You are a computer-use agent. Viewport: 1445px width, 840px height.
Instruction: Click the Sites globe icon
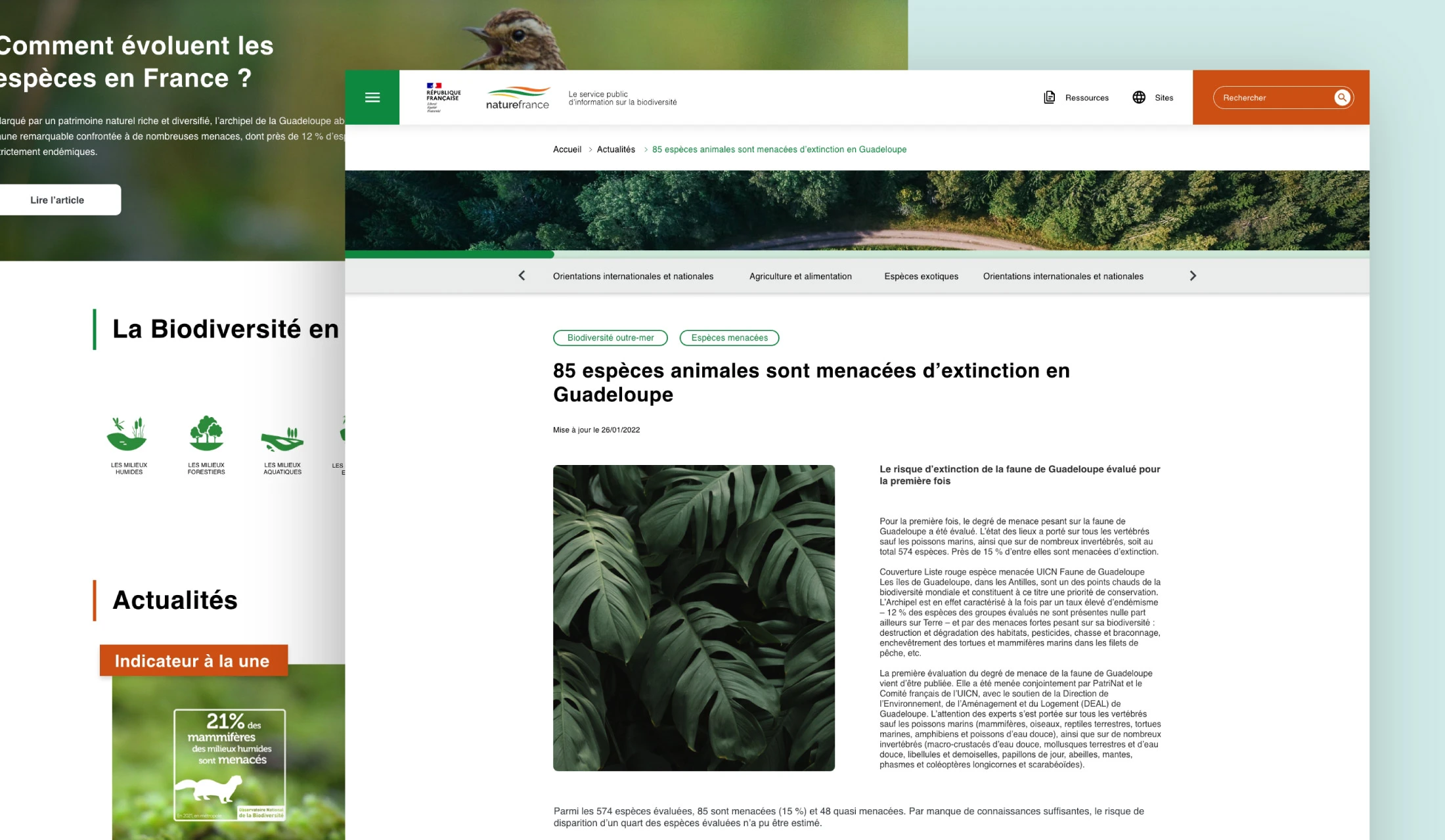[1138, 97]
